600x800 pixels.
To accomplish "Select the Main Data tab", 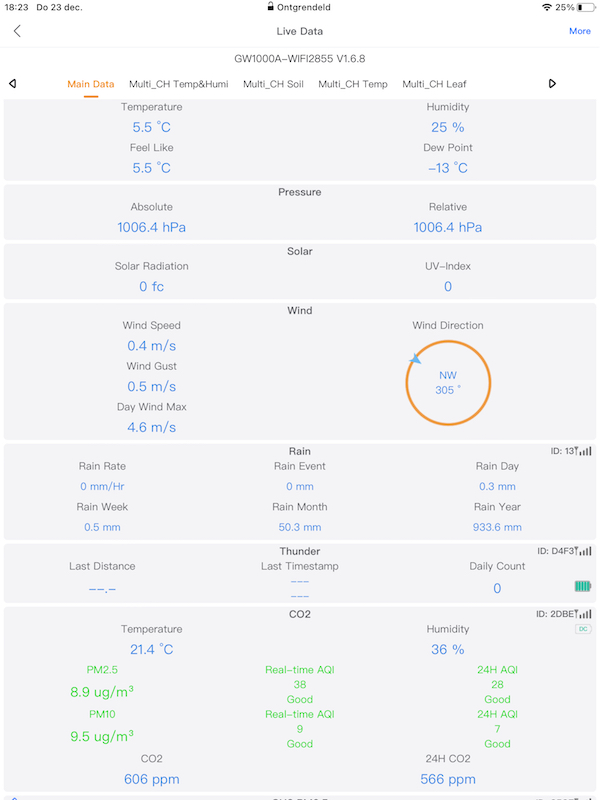I will [91, 84].
